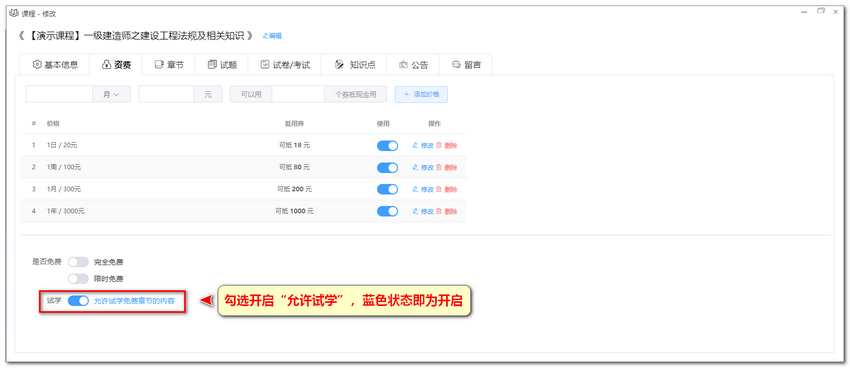The image size is (850, 368).
Task: Open the 知识点 tab
Action: point(355,64)
